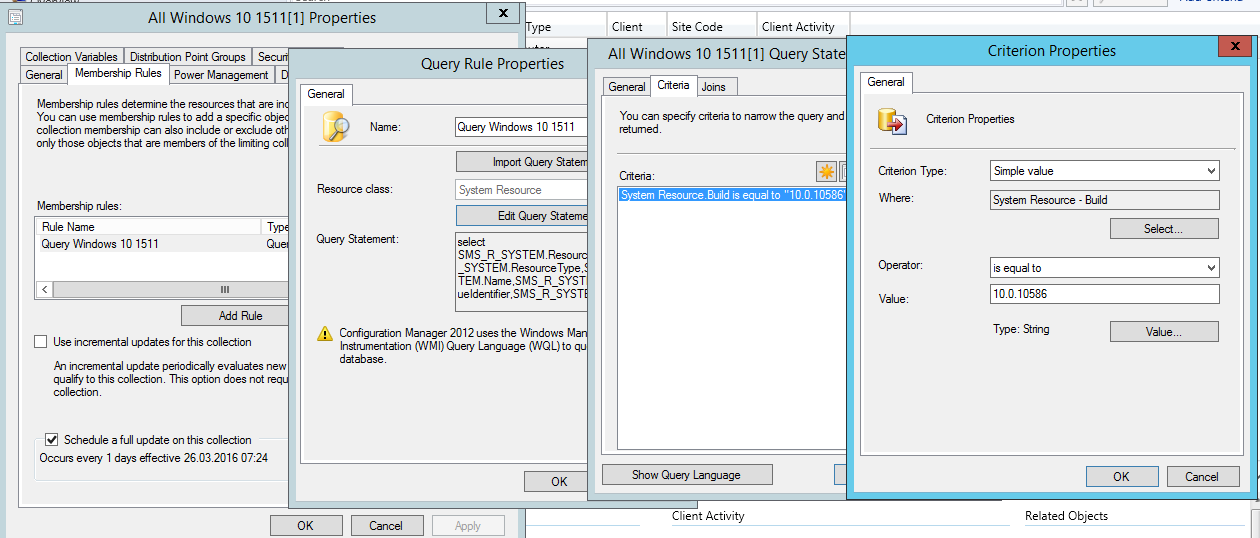
Task: Click the membership rules horizontal scrollbar
Action: pos(163,289)
